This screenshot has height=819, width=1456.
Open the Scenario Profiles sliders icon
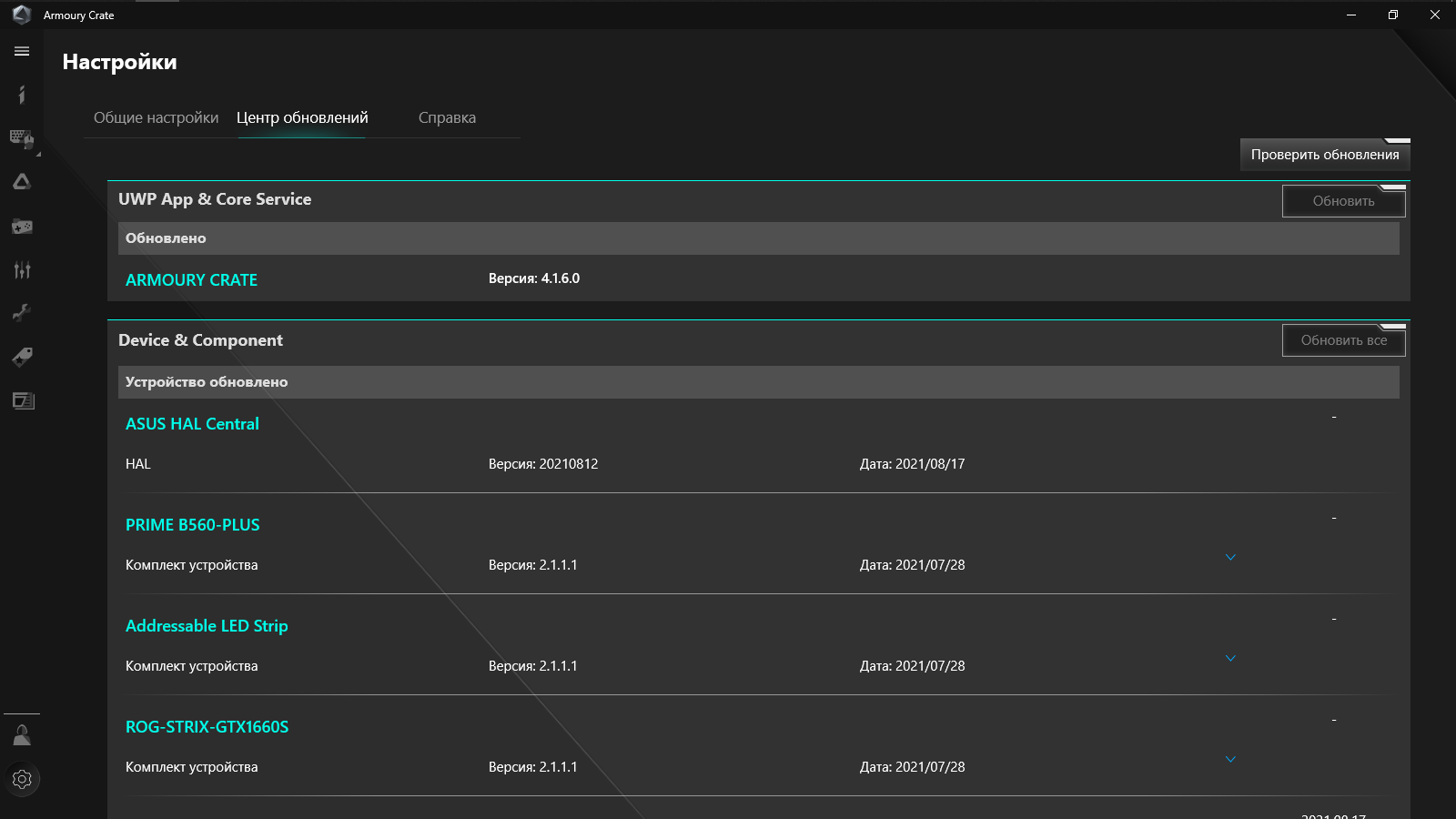(x=22, y=269)
